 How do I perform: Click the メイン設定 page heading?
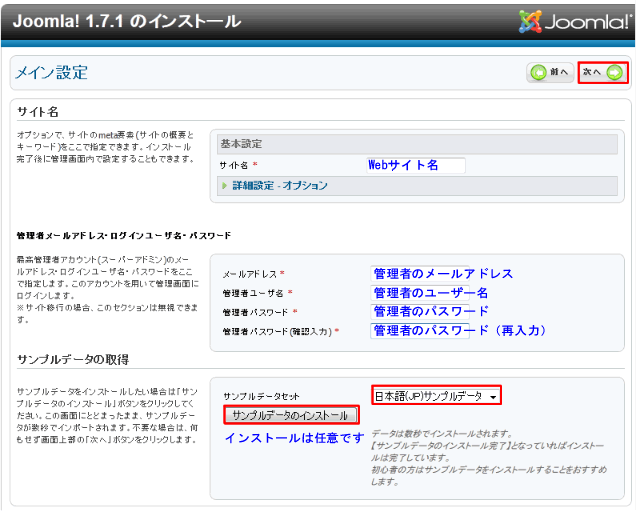[x=52, y=73]
